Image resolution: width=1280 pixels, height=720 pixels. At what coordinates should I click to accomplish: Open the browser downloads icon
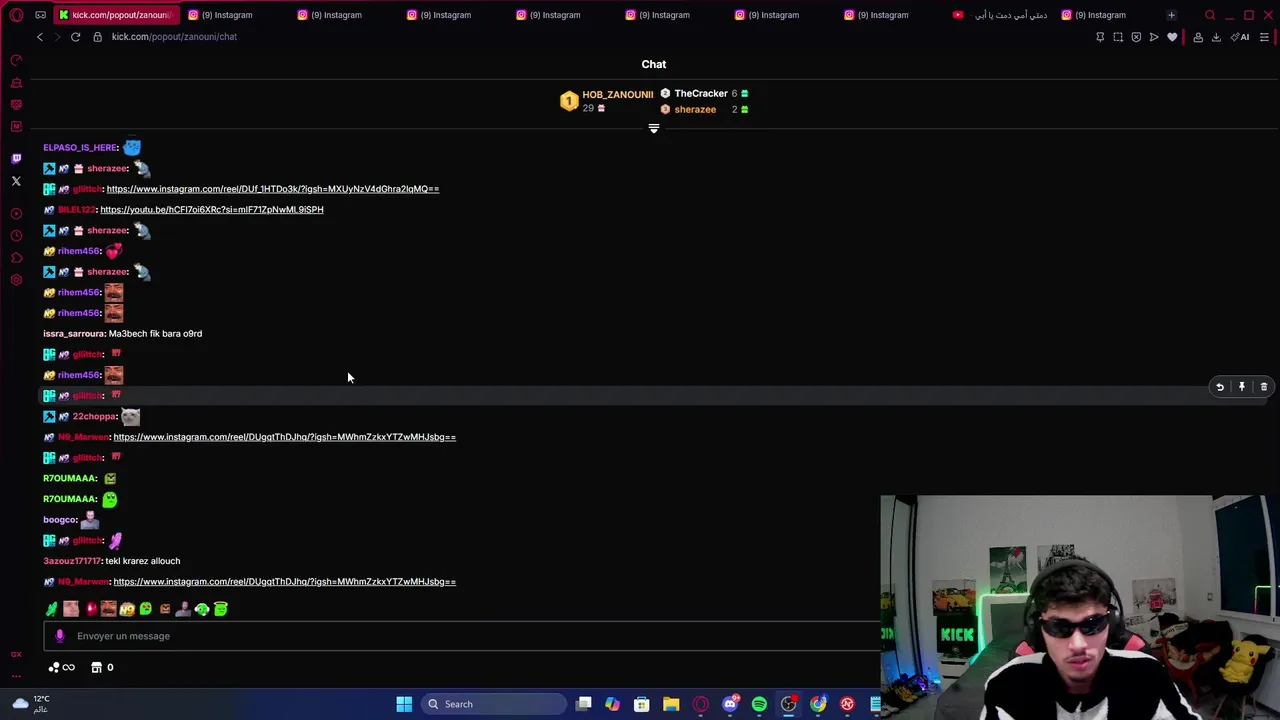tap(1216, 37)
